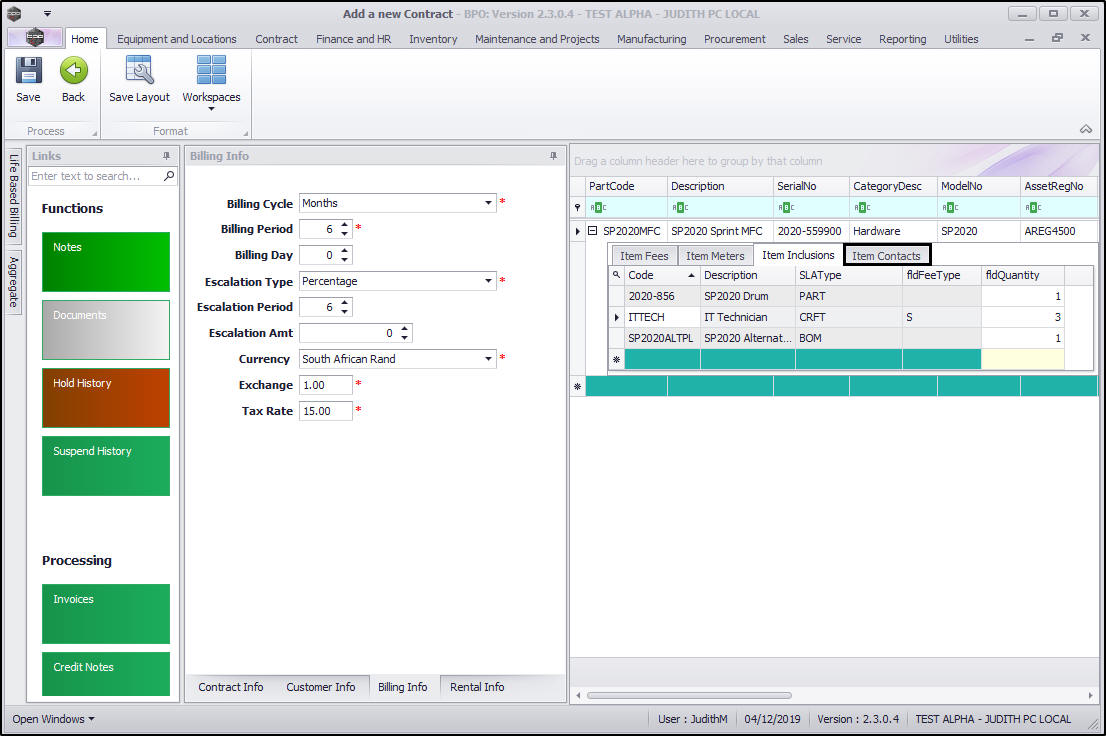Click the Save Layout icon
This screenshot has width=1106, height=736.
(139, 71)
